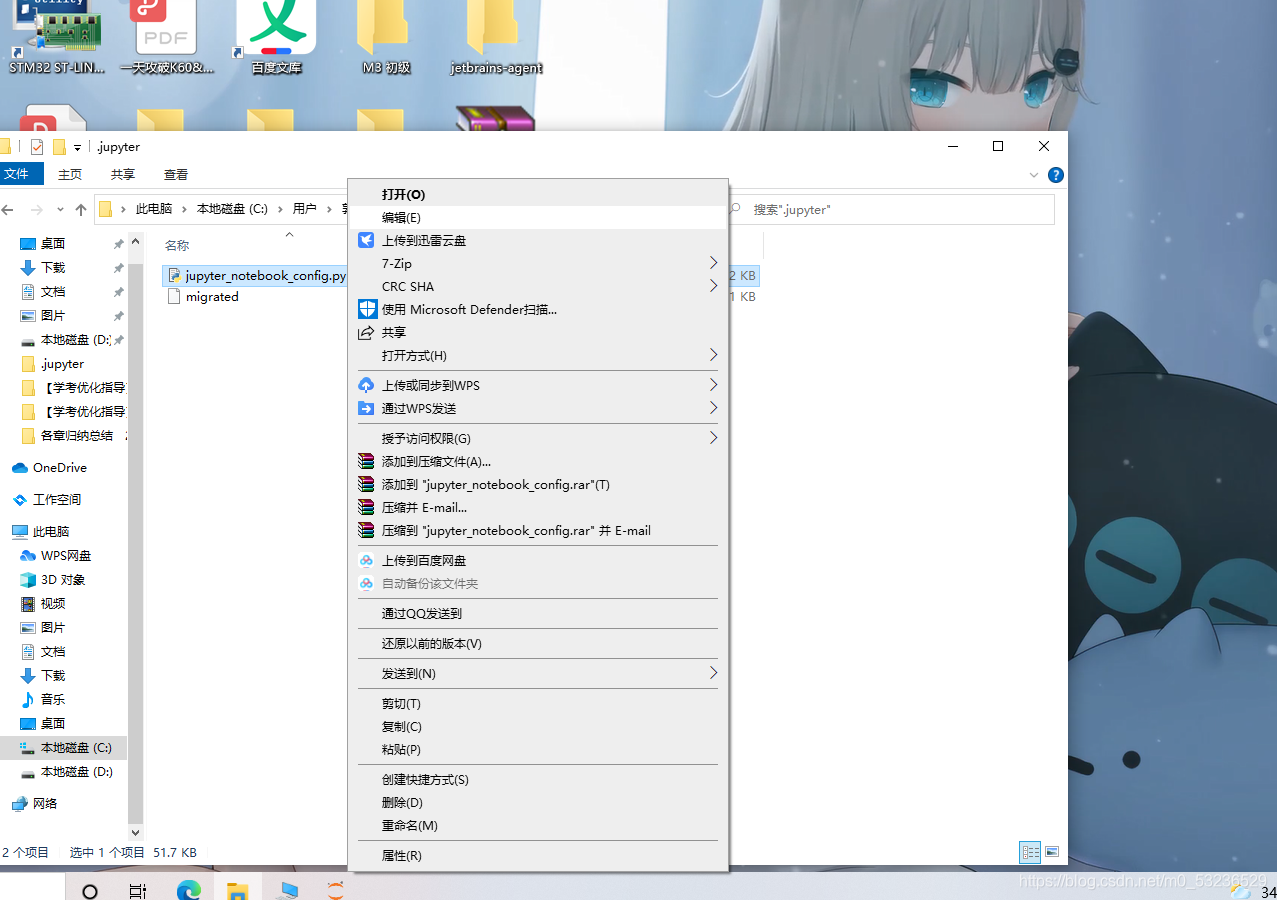Image resolution: width=1277 pixels, height=900 pixels.
Task: Go back with the Back arrow
Action: pos(9,210)
